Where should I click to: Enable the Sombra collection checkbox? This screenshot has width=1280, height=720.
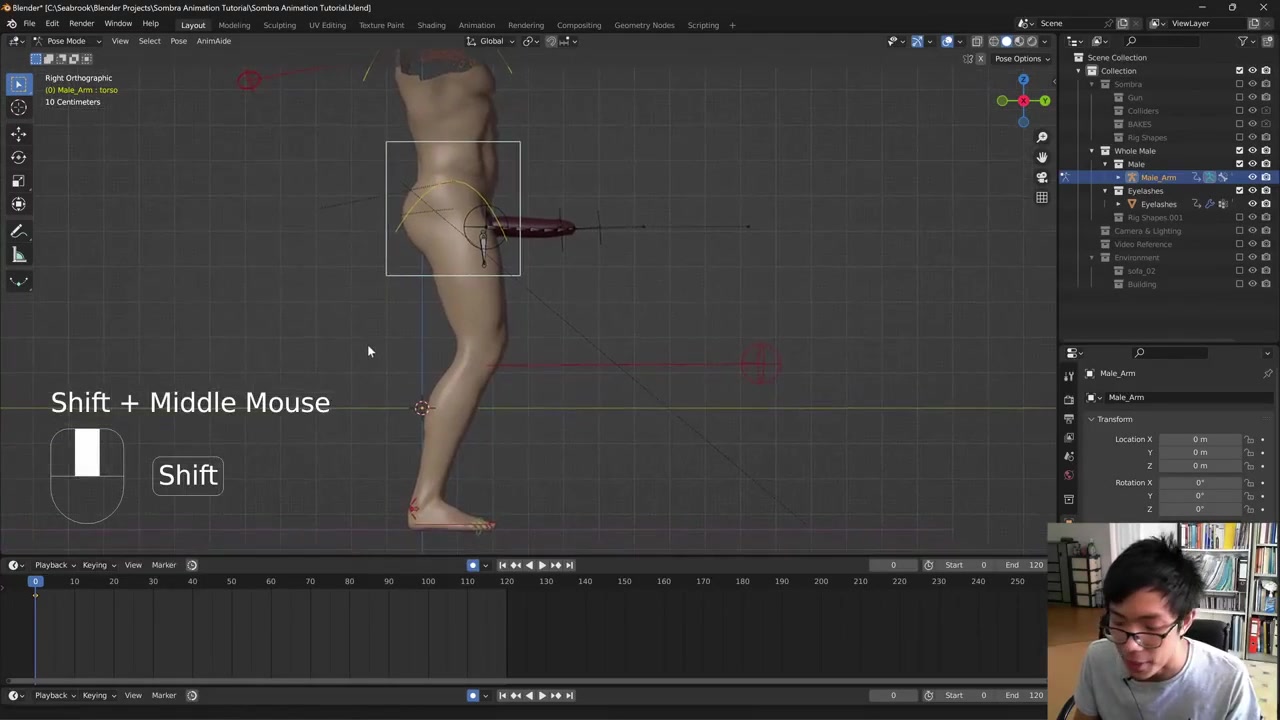(1239, 84)
